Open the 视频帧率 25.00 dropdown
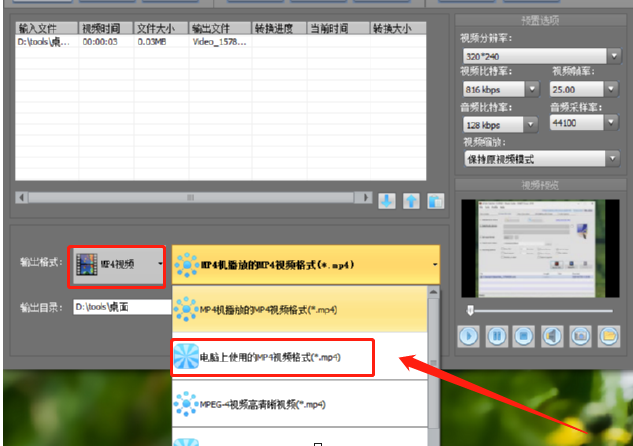Viewport: 633px width, 446px height. [x=611, y=89]
